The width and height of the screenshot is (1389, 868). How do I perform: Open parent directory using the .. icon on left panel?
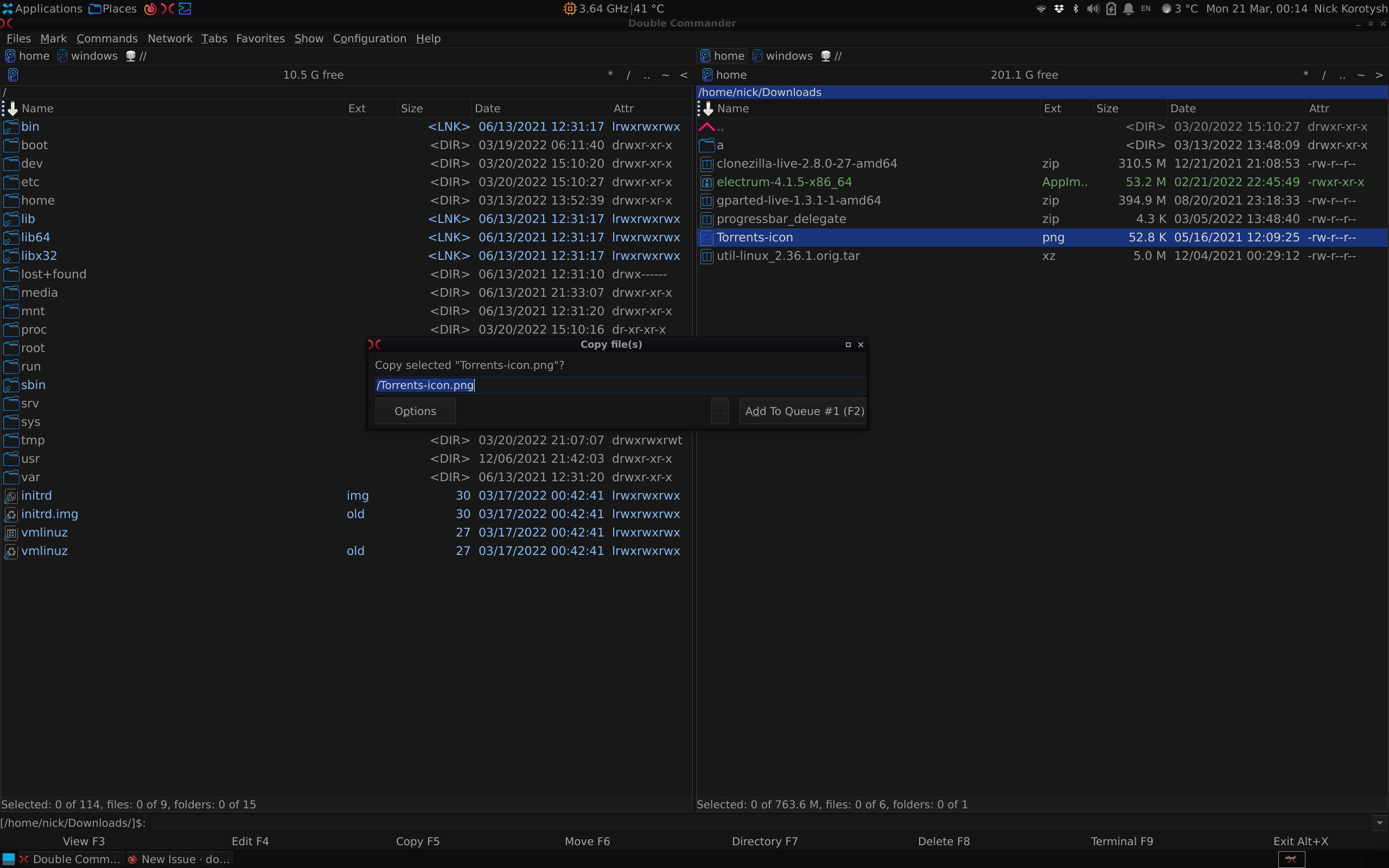[646, 75]
